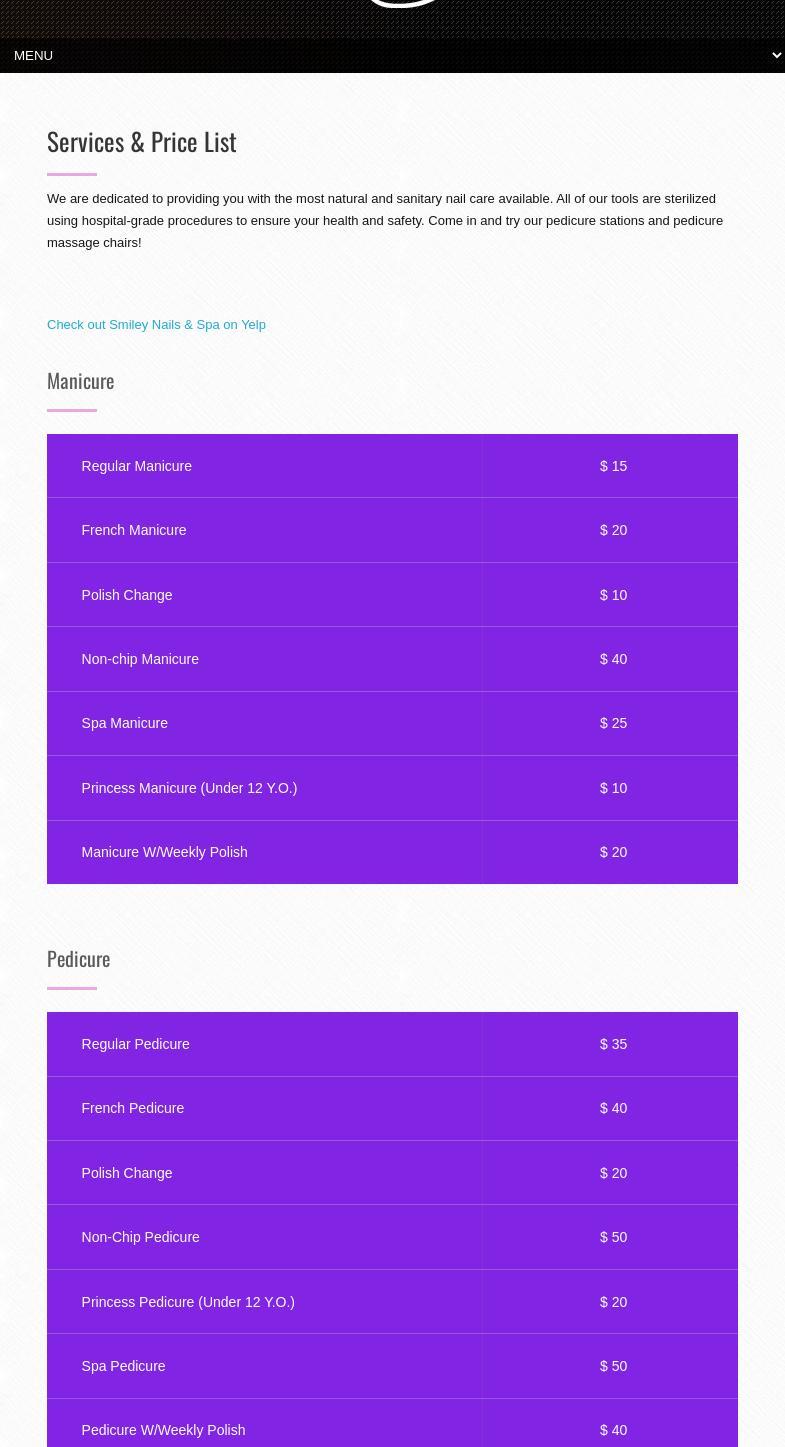Click the Manicure section heading

click(x=80, y=381)
